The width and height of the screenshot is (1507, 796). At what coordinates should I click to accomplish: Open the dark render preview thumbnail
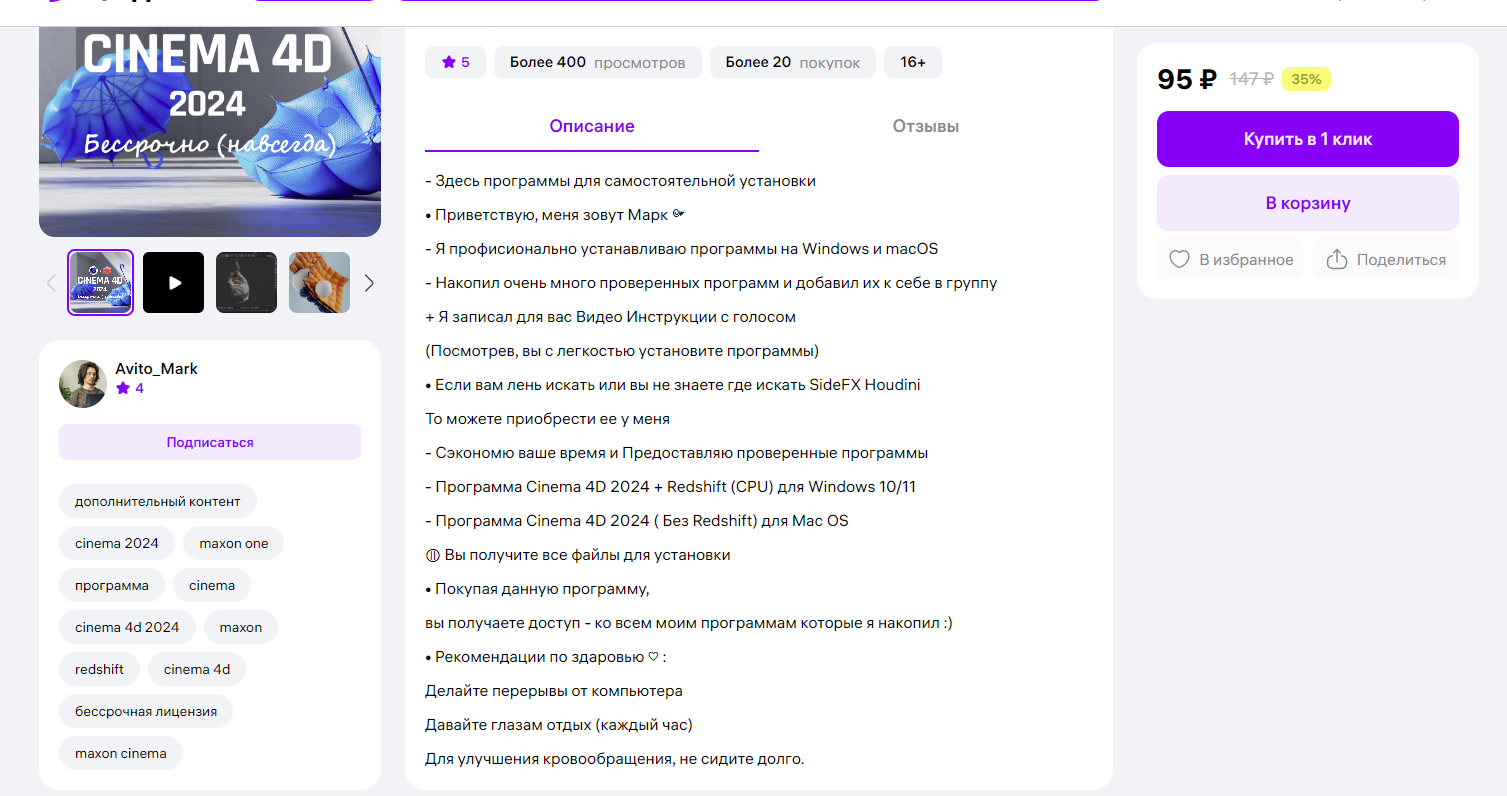[x=246, y=283]
